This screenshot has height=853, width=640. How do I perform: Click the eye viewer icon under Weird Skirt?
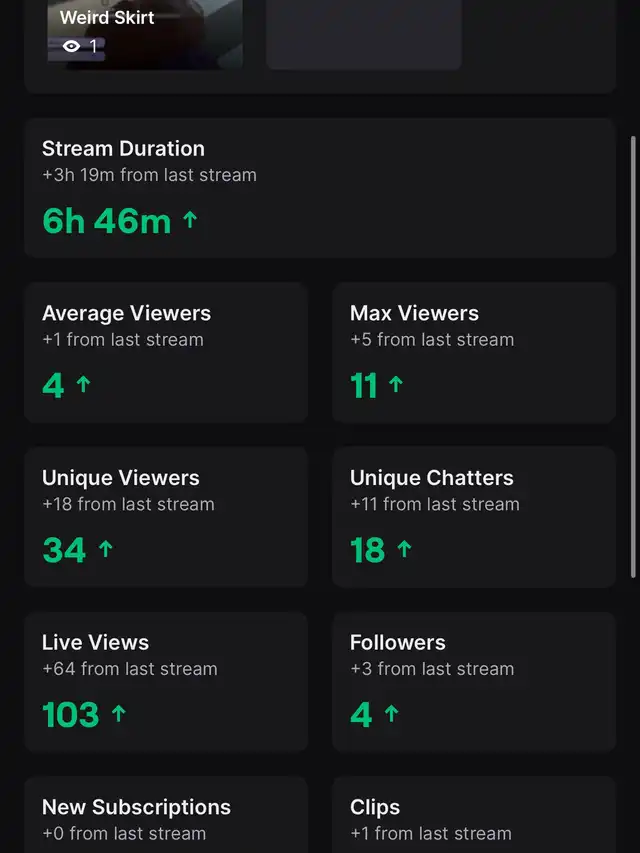71,46
